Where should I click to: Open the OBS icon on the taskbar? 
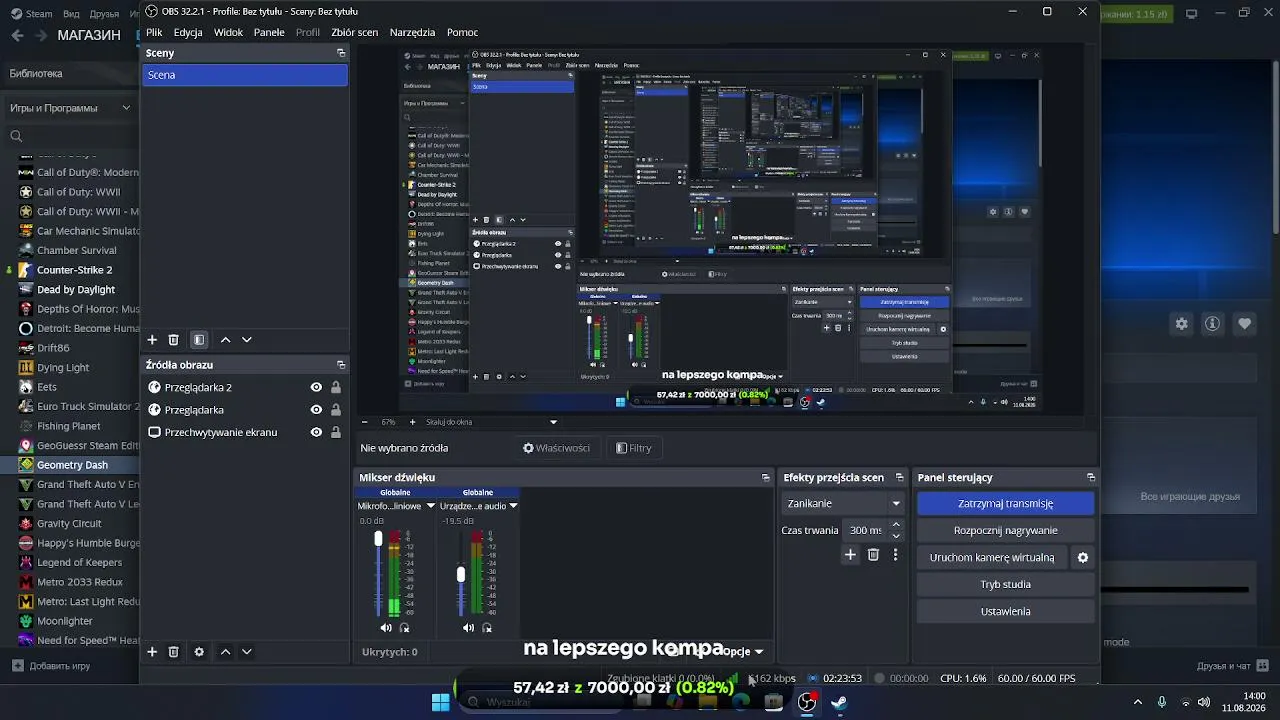tap(807, 702)
